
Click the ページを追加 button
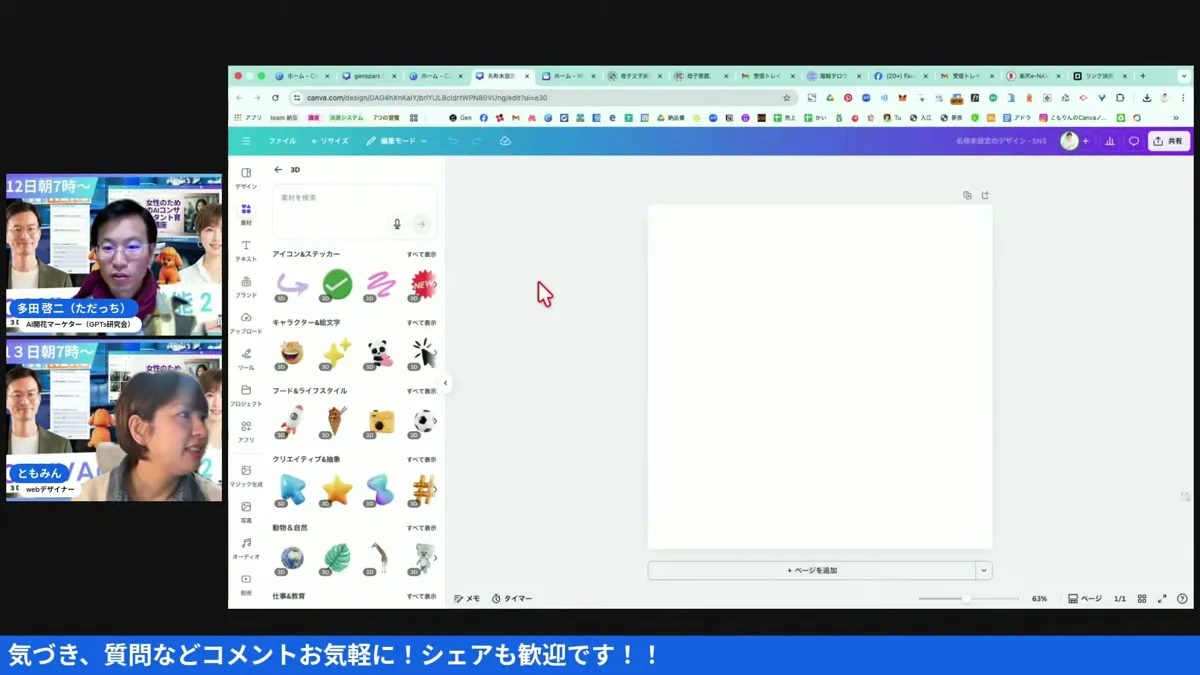pos(812,571)
